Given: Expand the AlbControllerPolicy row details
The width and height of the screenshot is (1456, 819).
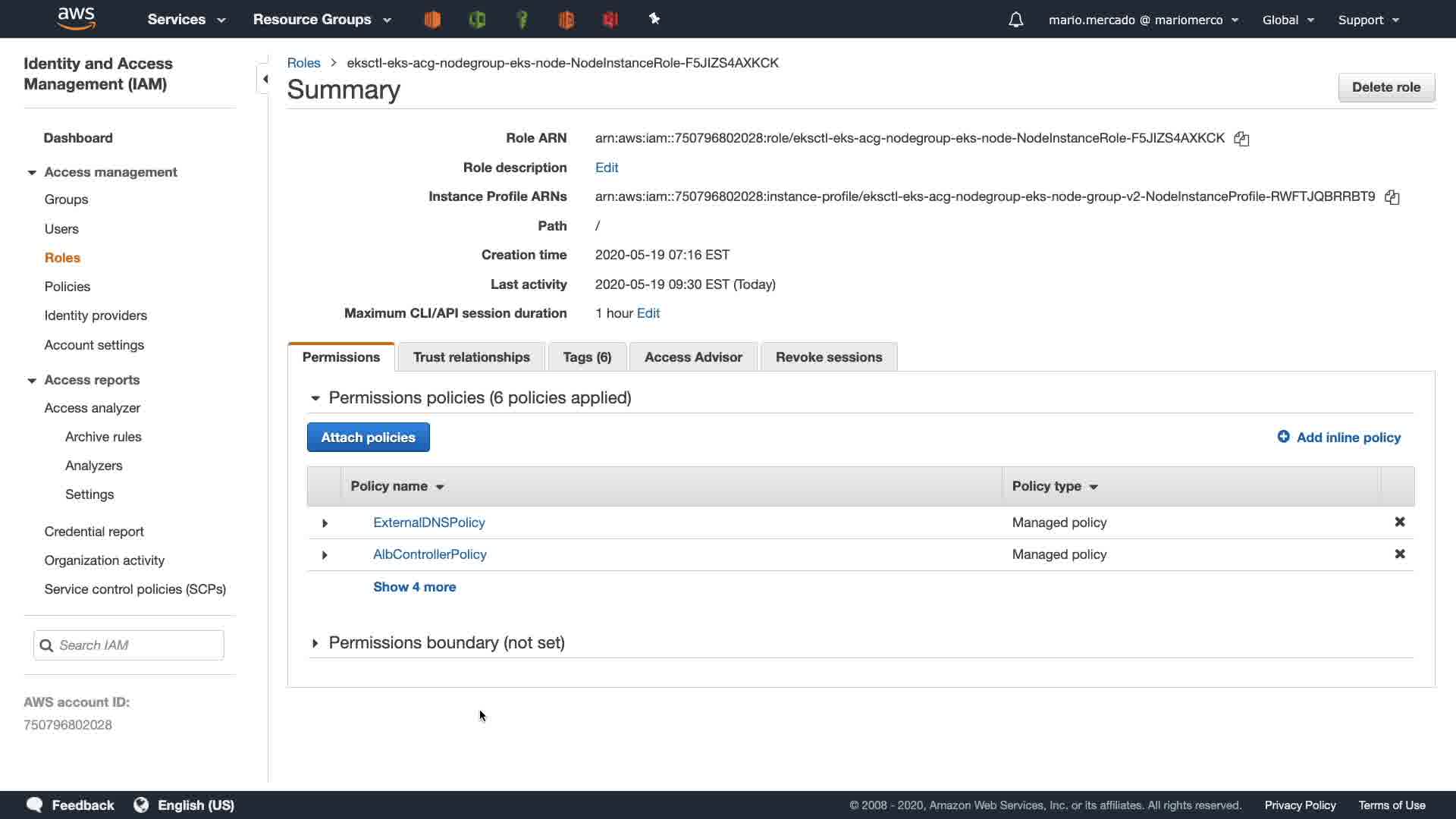Looking at the screenshot, I should [x=325, y=555].
